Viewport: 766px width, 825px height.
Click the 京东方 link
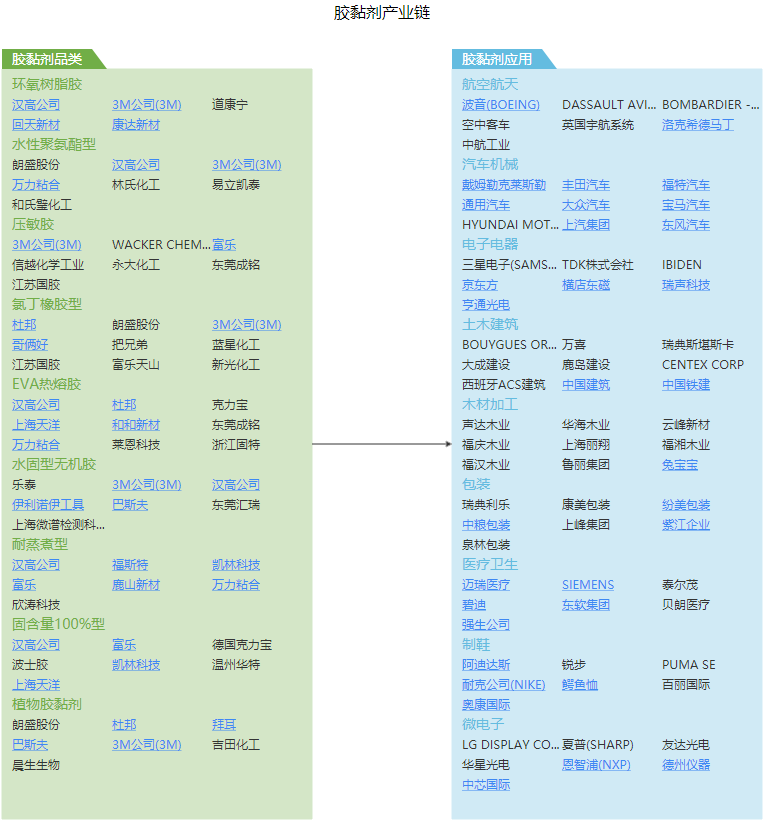480,285
